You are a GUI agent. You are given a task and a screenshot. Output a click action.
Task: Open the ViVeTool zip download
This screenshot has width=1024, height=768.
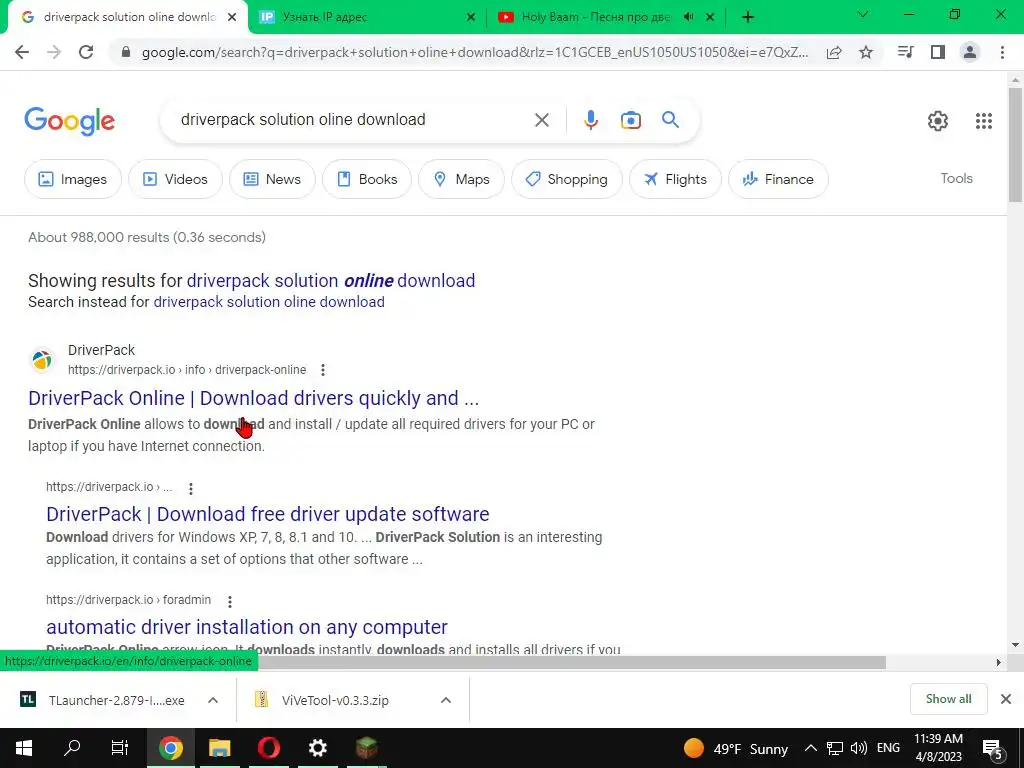[336, 700]
